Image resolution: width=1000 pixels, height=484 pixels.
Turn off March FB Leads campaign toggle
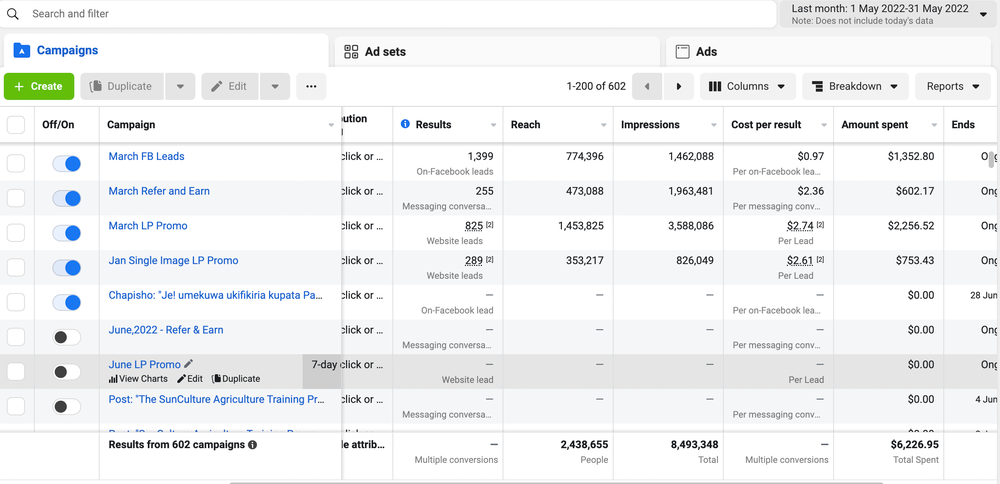66,164
